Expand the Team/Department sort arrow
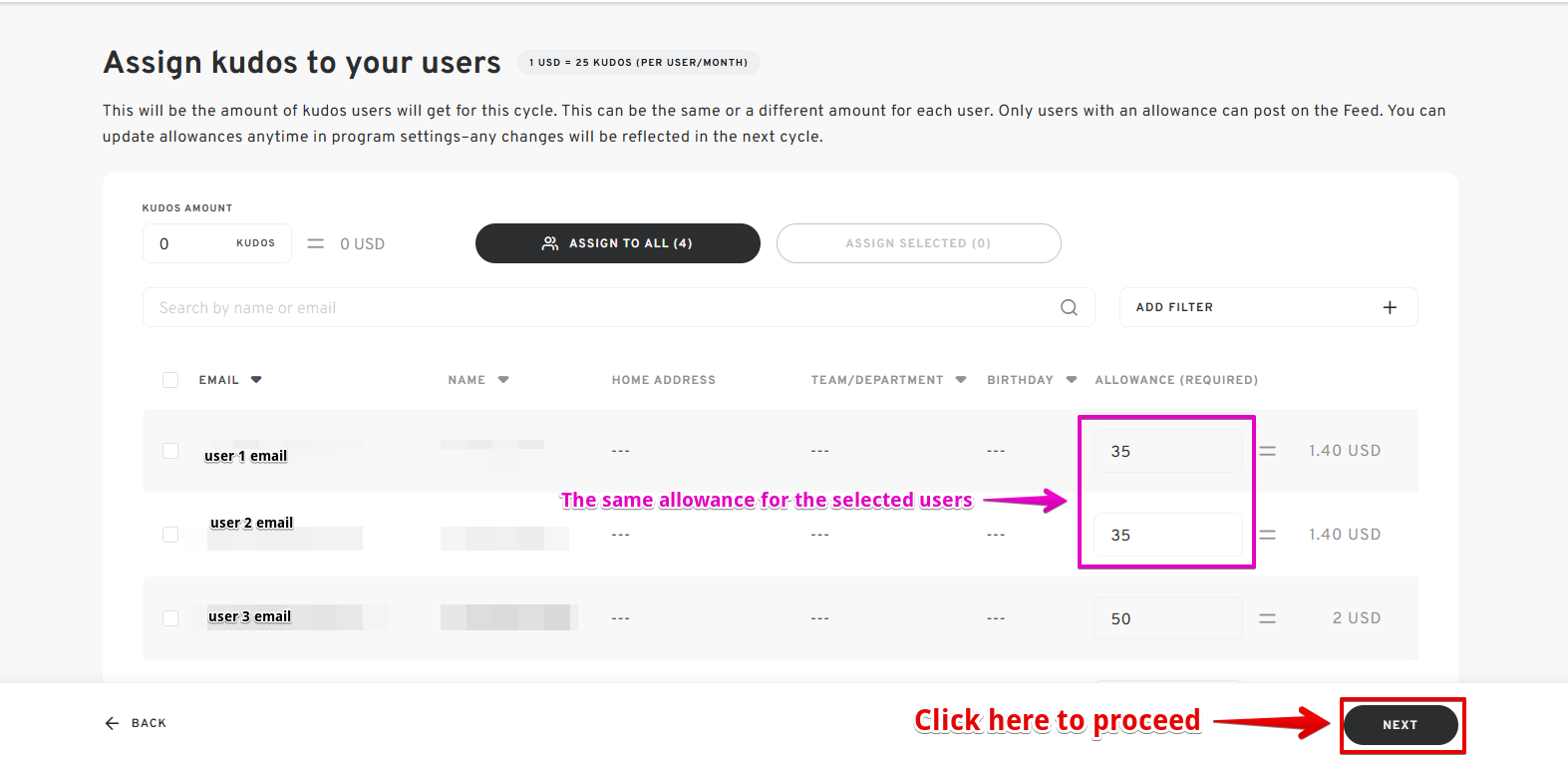1568x760 pixels. (x=961, y=380)
